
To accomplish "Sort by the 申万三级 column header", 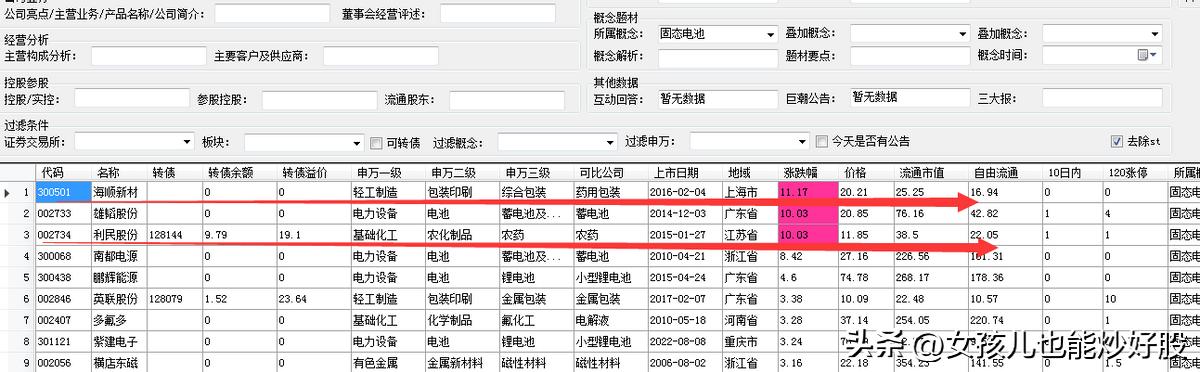I will (536, 172).
